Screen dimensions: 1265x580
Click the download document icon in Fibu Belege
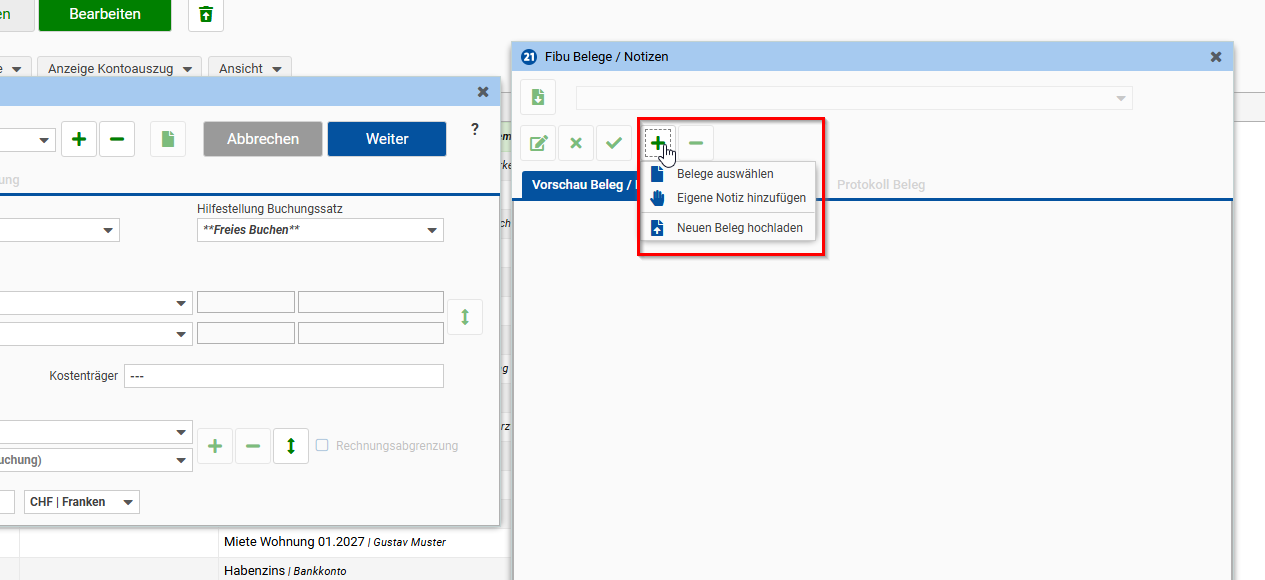[x=538, y=97]
